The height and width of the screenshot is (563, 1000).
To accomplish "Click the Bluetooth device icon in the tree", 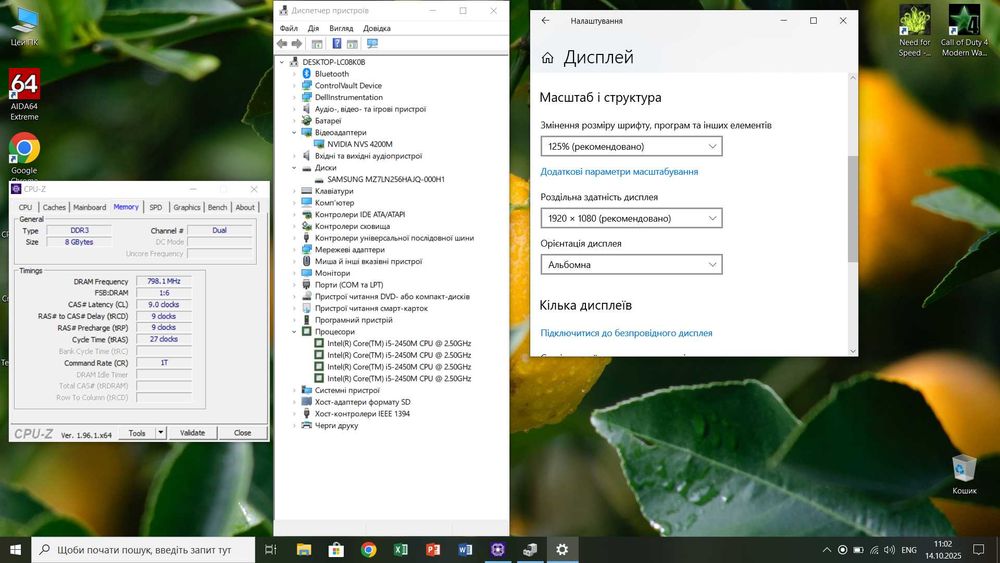I will (x=306, y=74).
